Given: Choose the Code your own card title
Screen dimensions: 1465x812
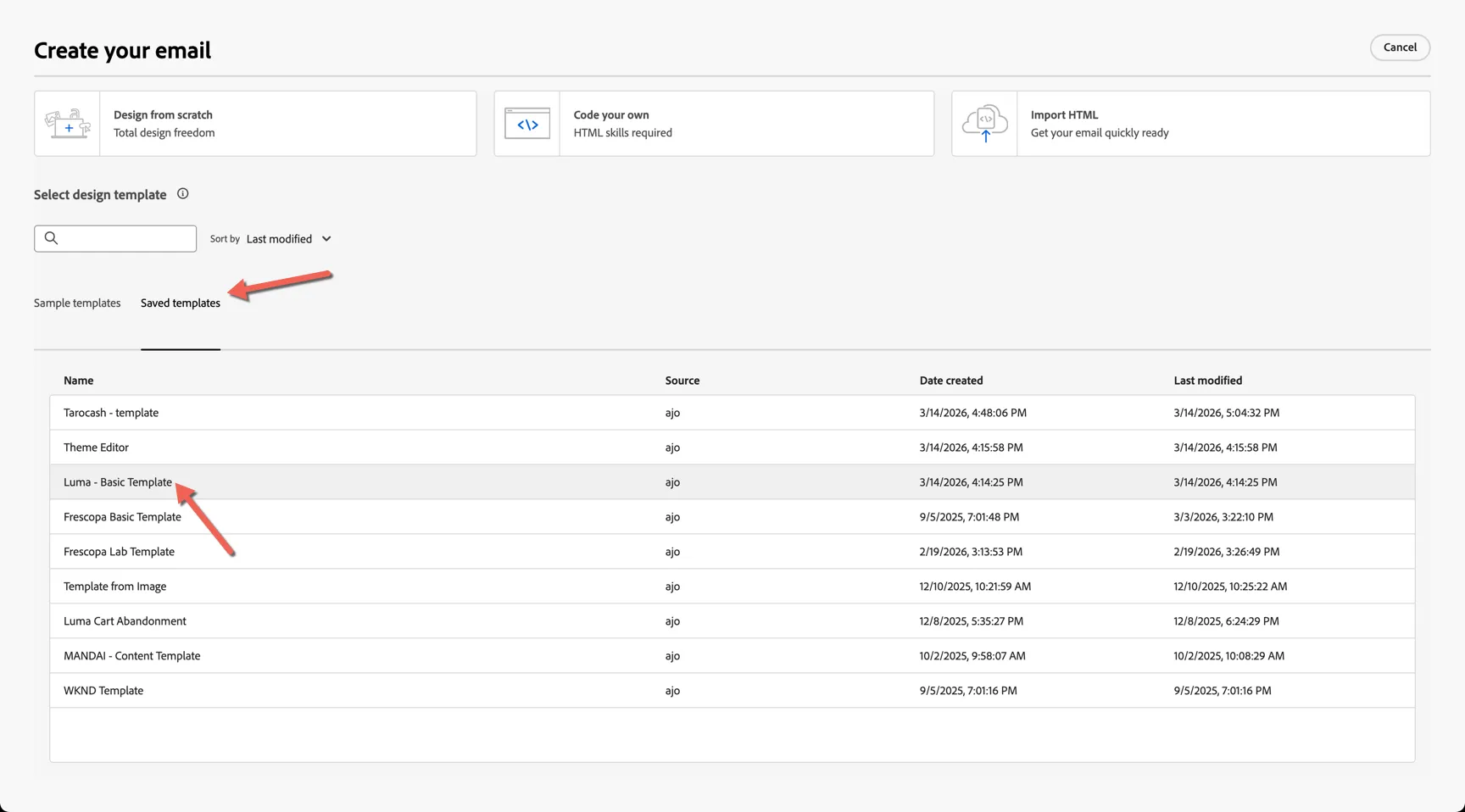Looking at the screenshot, I should click(611, 114).
